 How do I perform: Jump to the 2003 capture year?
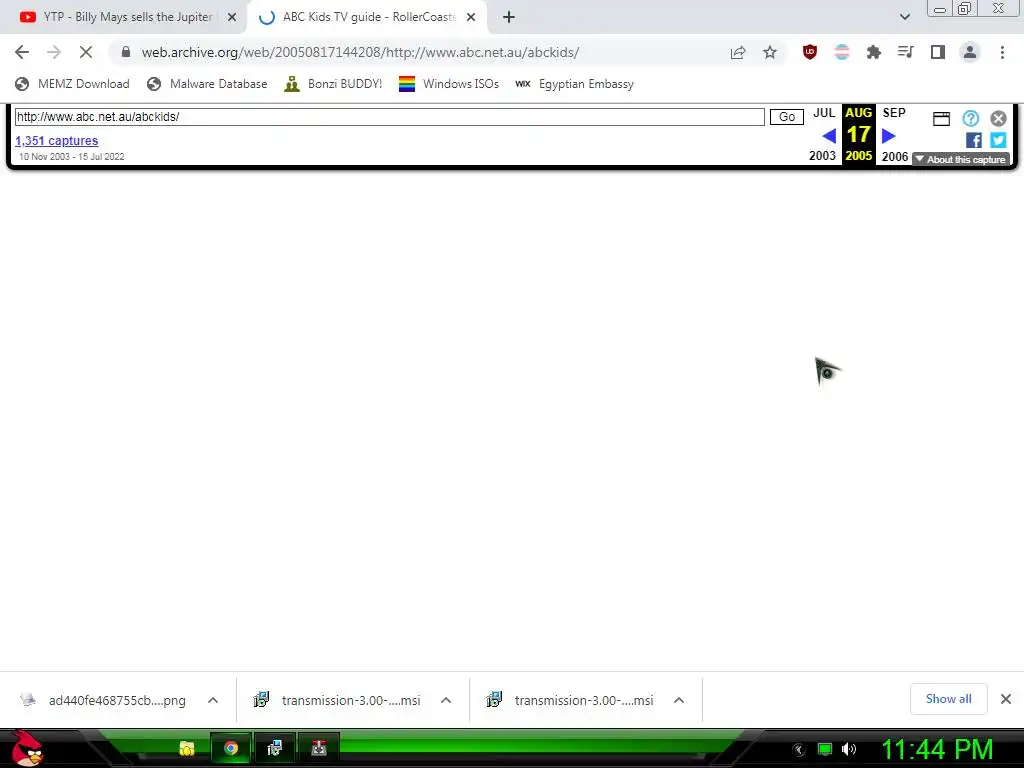coord(822,156)
